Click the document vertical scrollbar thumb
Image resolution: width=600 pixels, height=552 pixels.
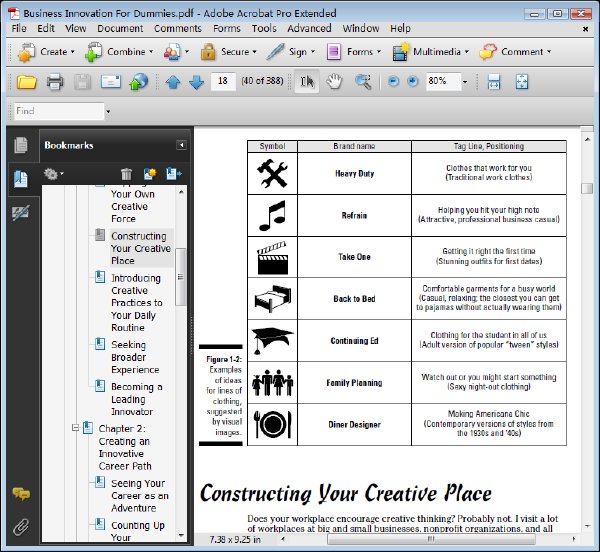(587, 189)
